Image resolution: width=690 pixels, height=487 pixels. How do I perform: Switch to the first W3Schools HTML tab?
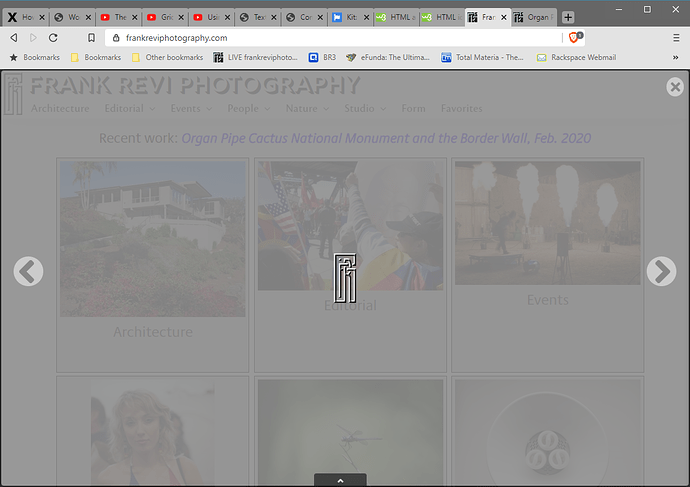pyautogui.click(x=396, y=17)
